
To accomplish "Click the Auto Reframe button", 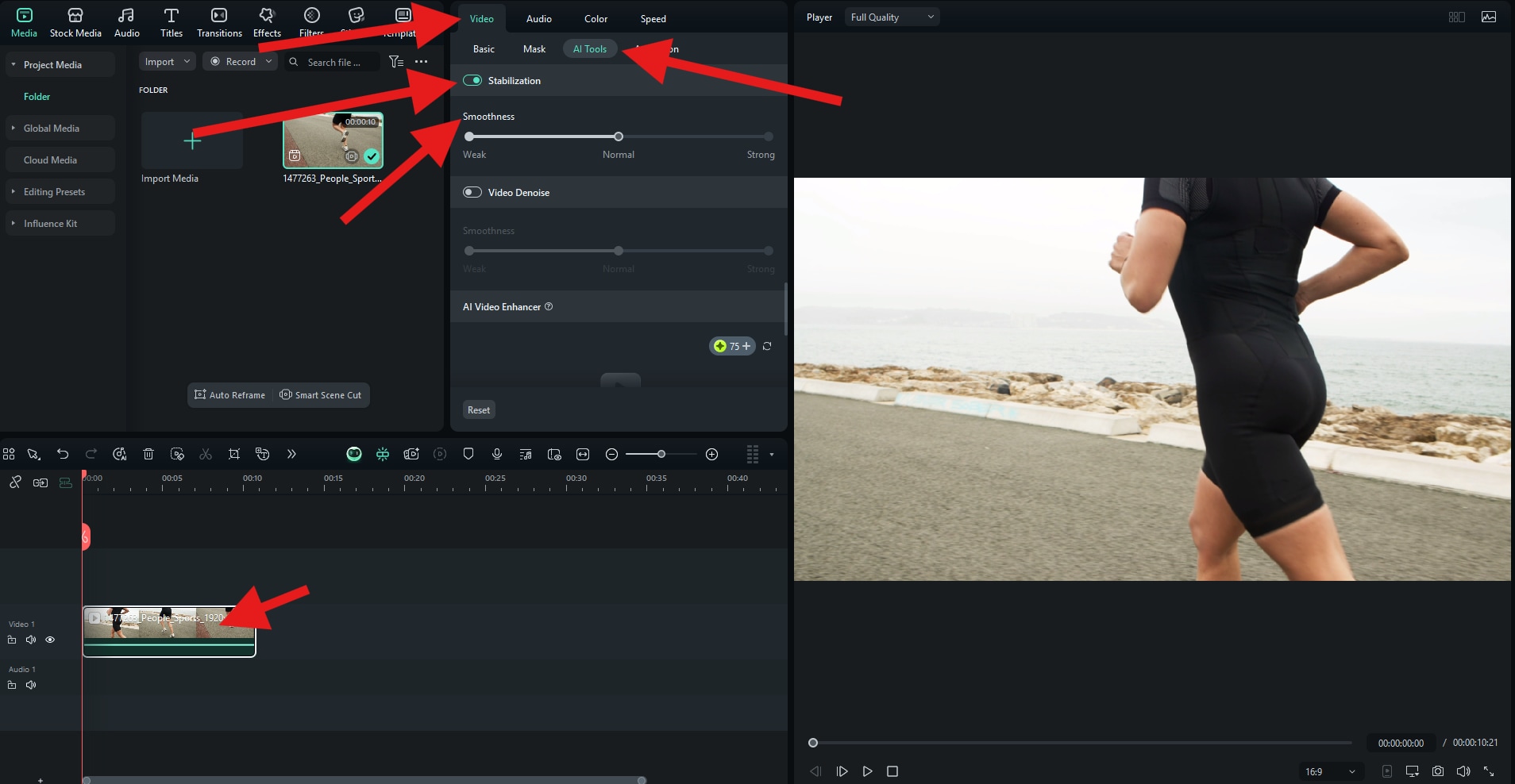I will pyautogui.click(x=230, y=394).
